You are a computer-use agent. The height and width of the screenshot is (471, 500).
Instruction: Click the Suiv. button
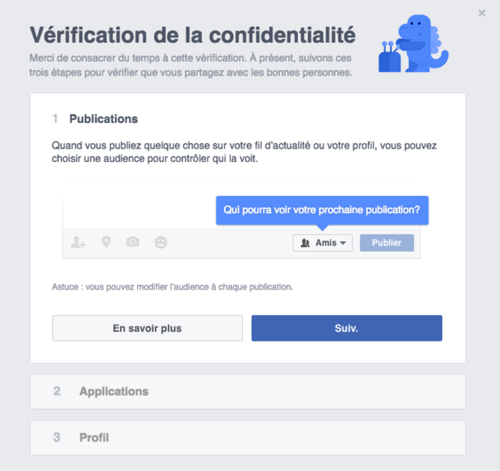[347, 328]
